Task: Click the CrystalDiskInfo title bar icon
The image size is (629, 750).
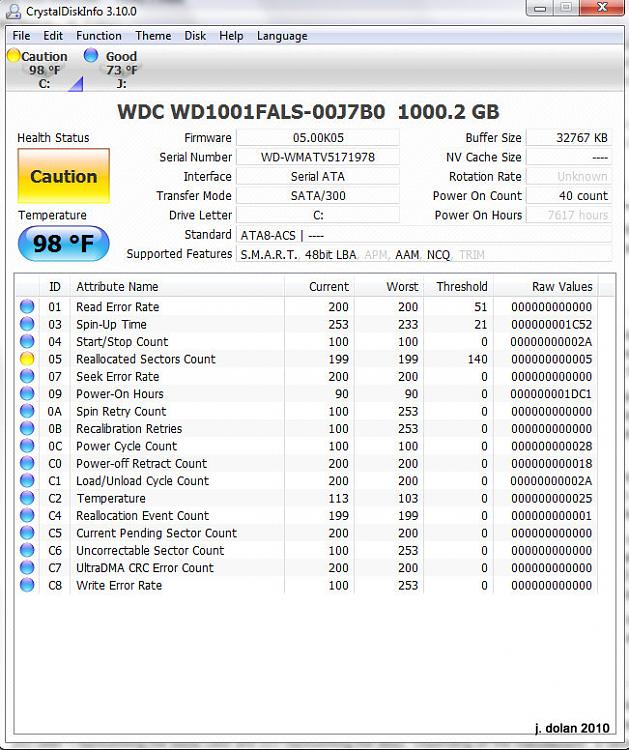Action: [x=13, y=11]
